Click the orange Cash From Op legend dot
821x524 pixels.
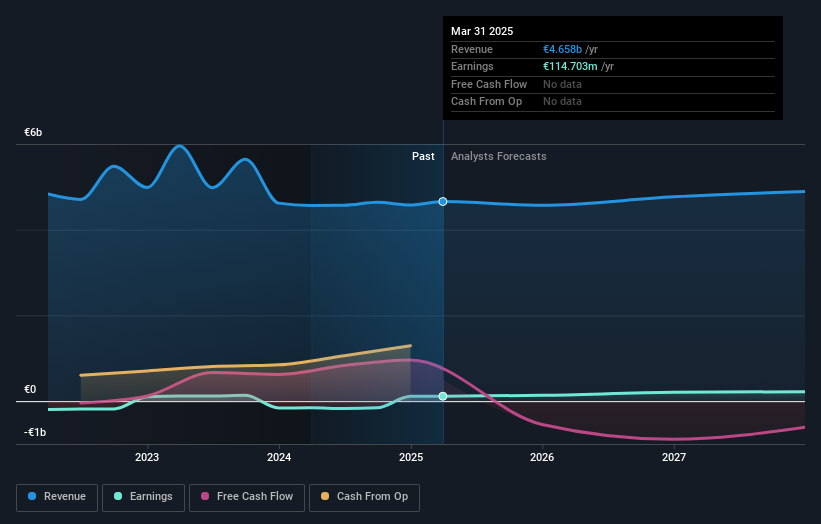325,496
